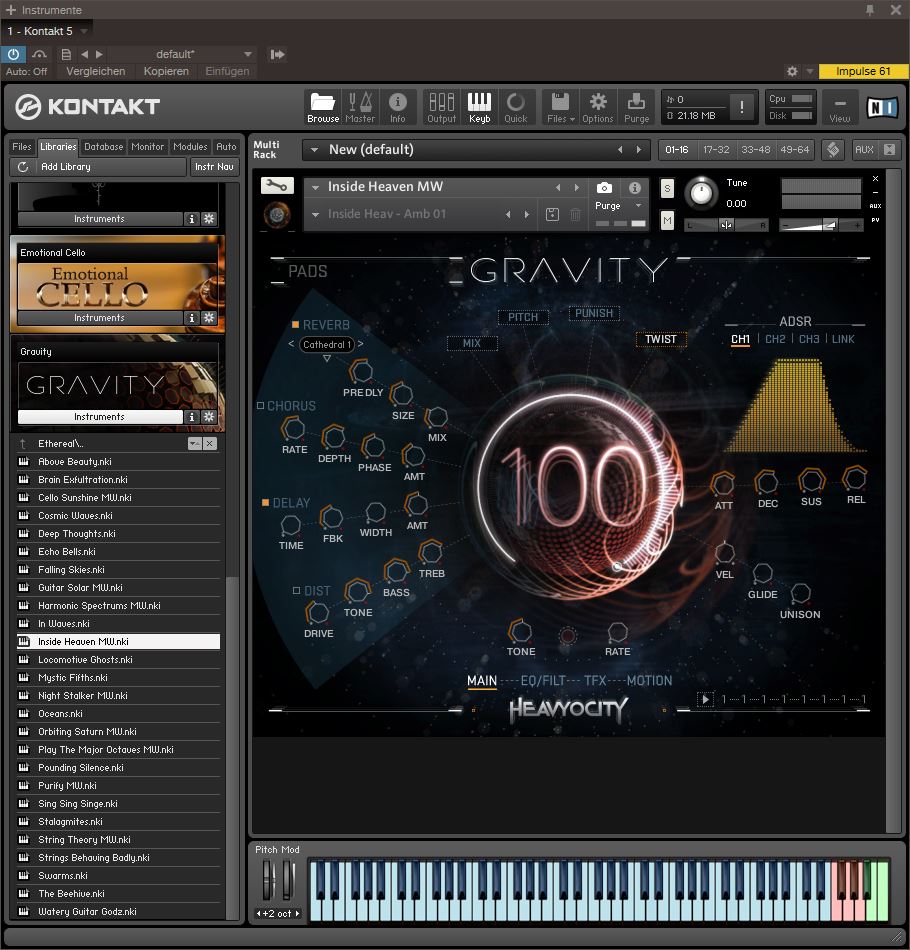The image size is (910, 950).
Task: Open instrument edit mode with the wrench icon
Action: (277, 185)
